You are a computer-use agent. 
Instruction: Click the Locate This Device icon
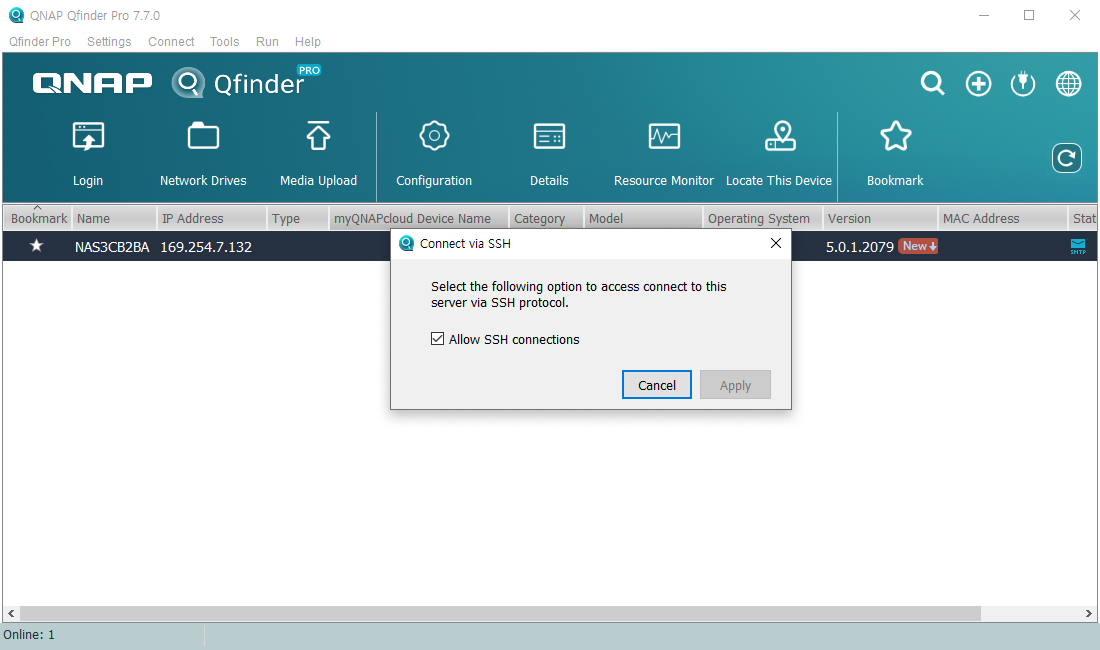coord(779,137)
